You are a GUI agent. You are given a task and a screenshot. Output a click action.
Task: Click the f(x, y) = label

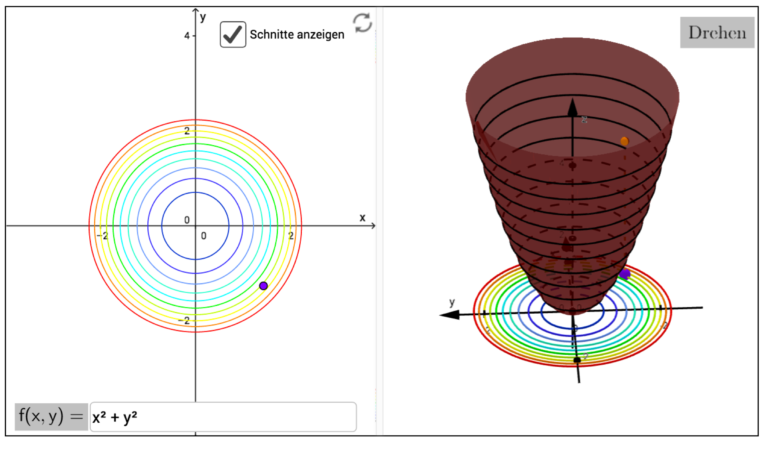[x=51, y=417]
